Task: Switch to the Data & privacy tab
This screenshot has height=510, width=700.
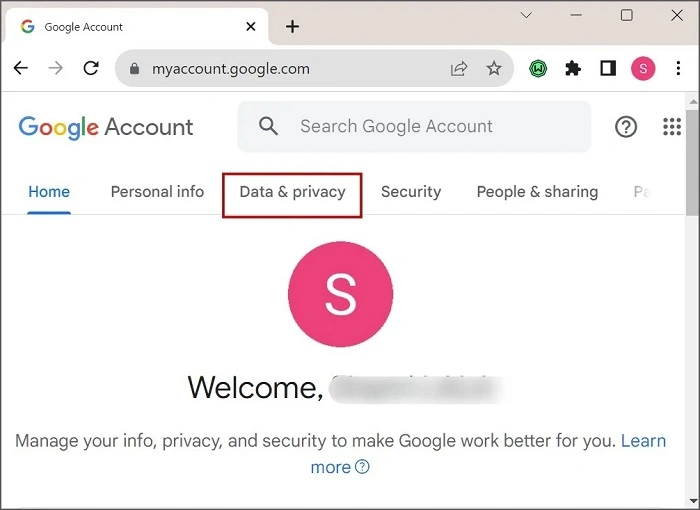Action: 292,192
